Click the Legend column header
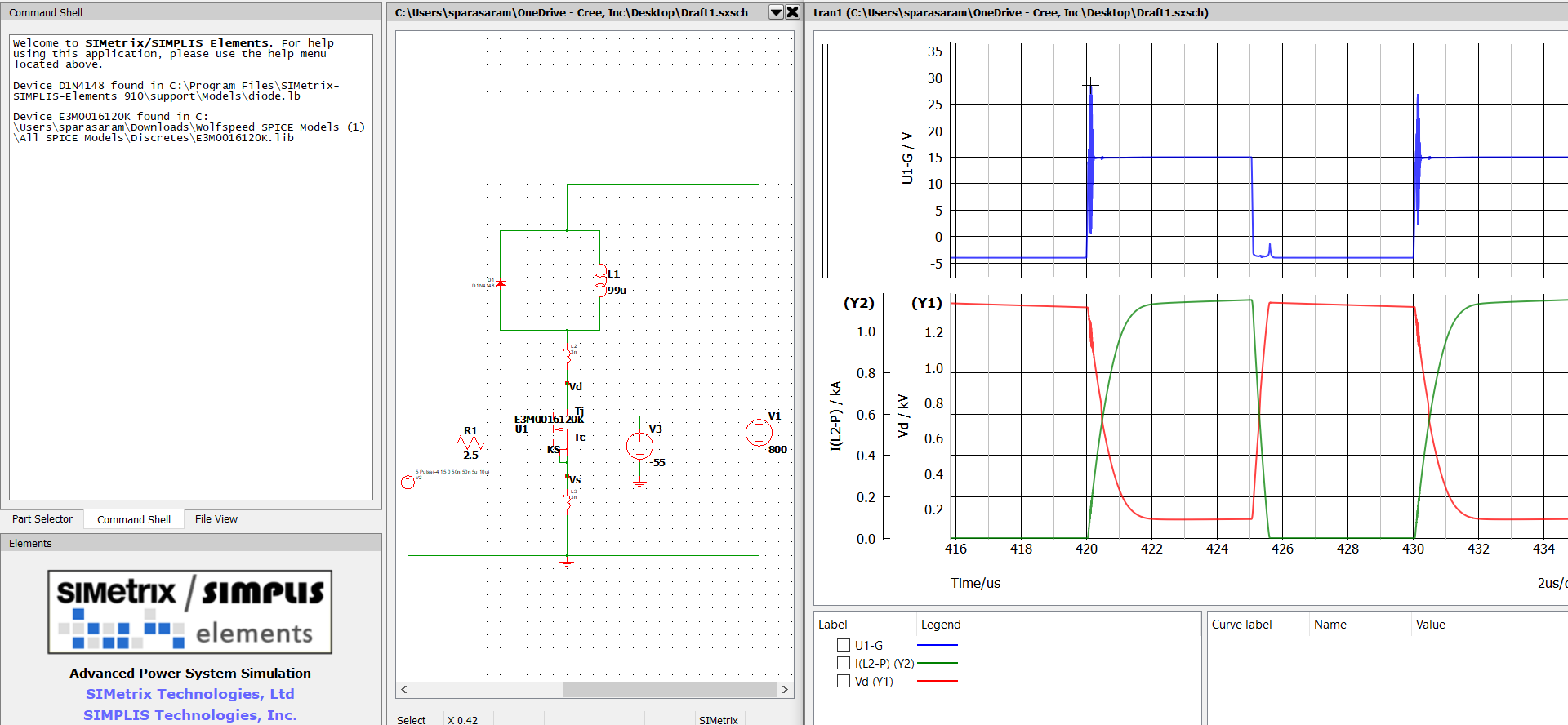 coord(941,625)
